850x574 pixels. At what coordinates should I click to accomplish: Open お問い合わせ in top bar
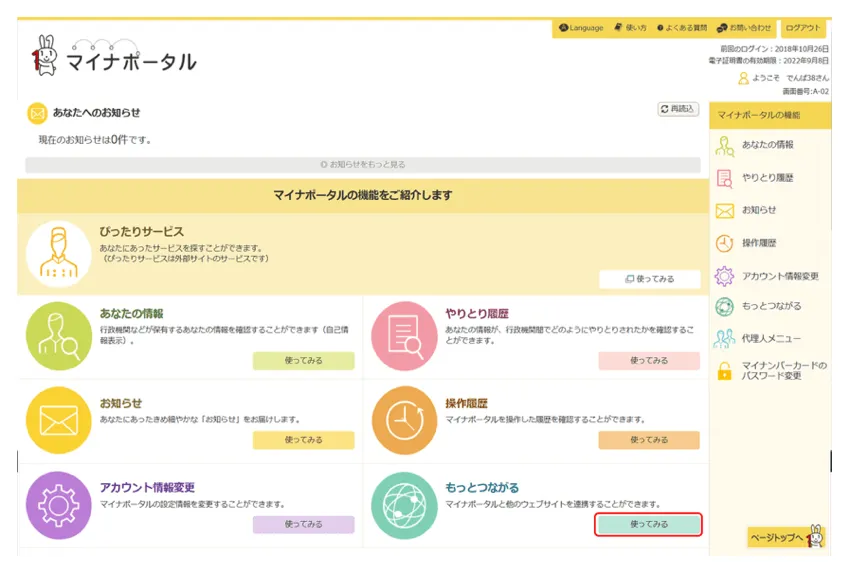(x=744, y=28)
